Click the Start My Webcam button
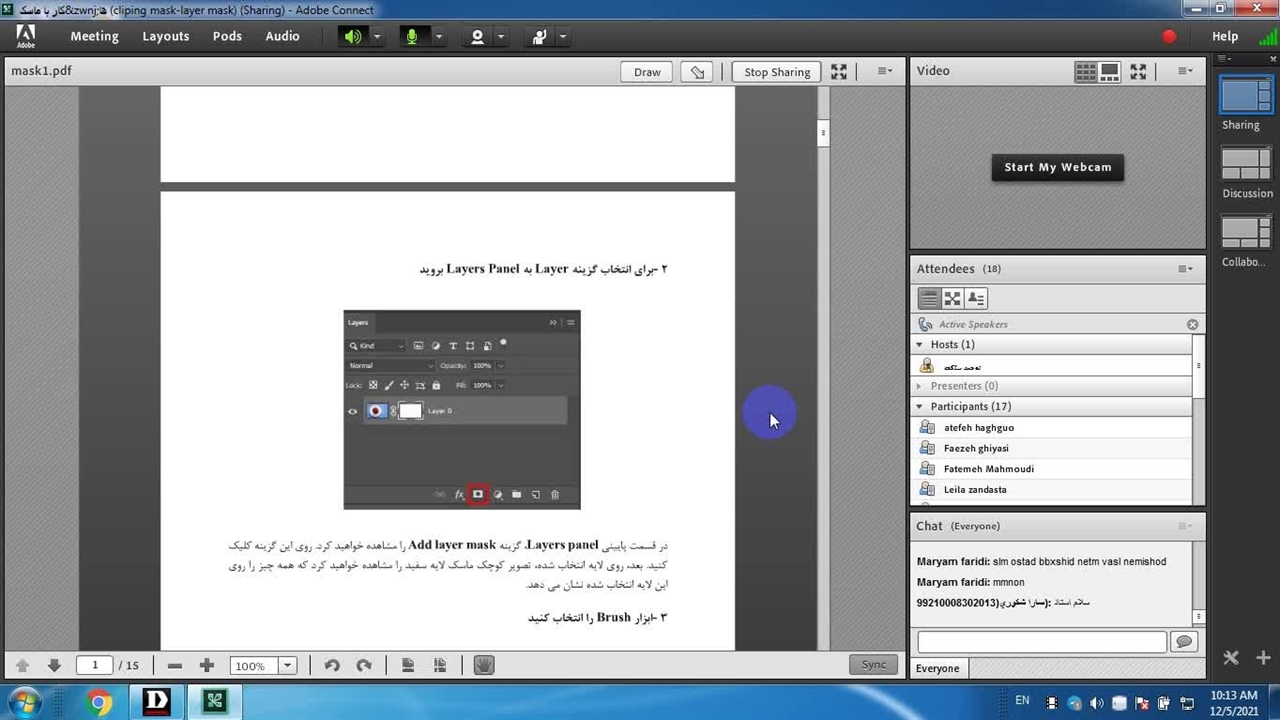This screenshot has height=720, width=1280. click(1057, 167)
